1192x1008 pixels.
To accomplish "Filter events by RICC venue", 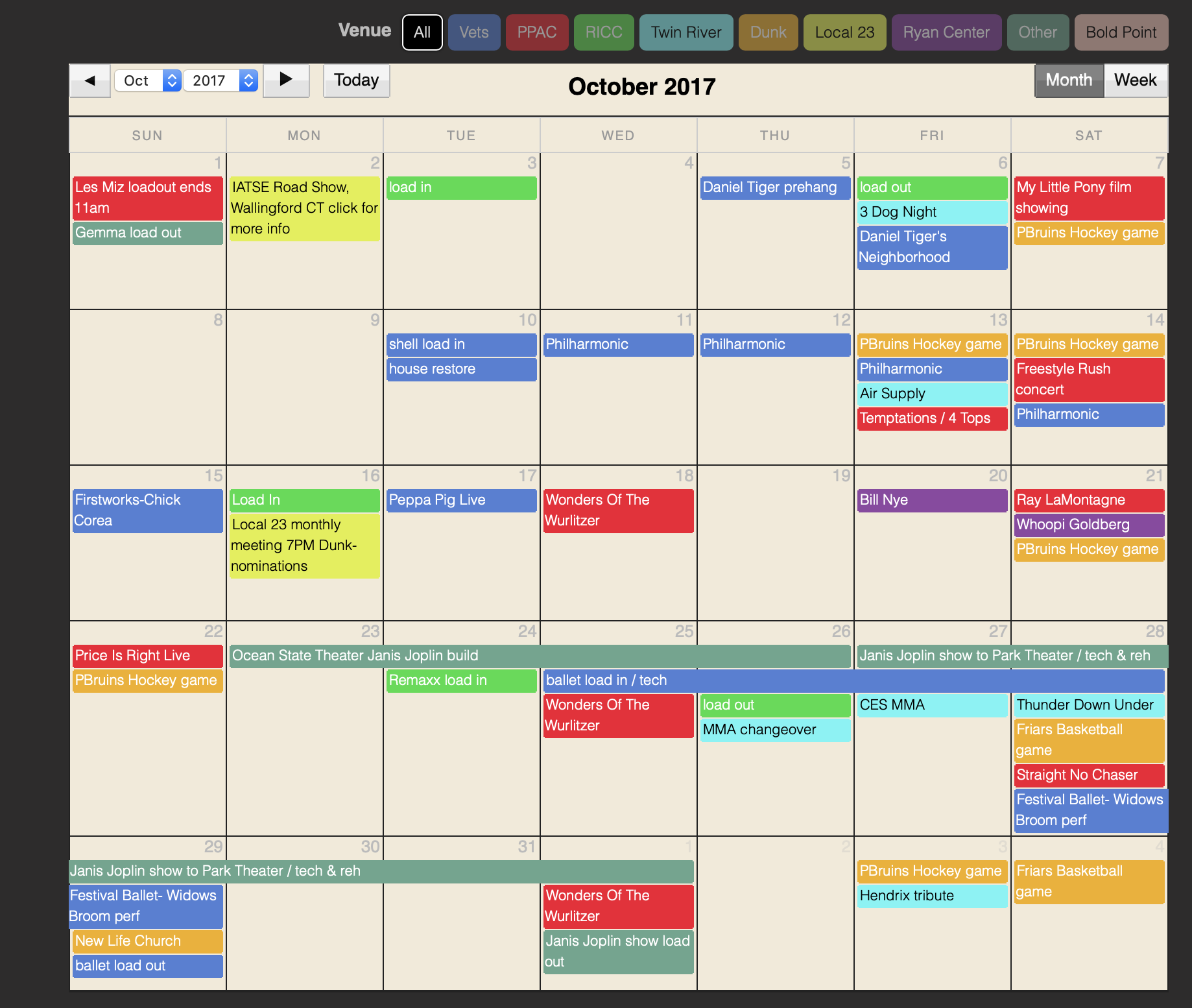I will (x=604, y=32).
